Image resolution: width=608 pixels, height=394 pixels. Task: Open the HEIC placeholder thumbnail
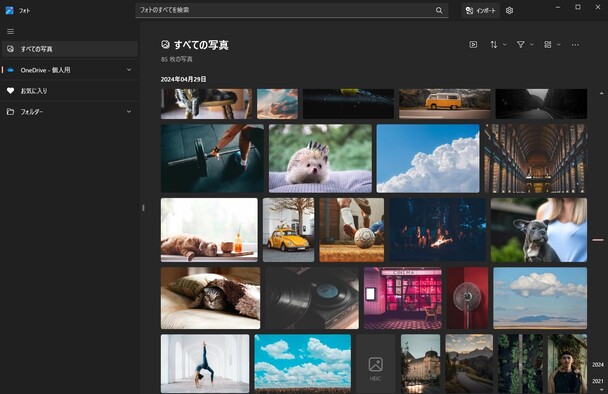pyautogui.click(x=375, y=364)
